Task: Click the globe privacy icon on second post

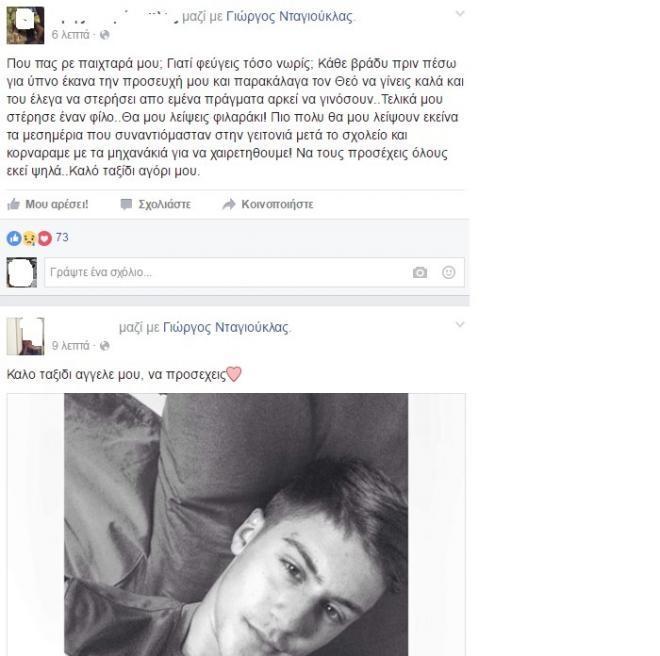Action: coord(105,346)
